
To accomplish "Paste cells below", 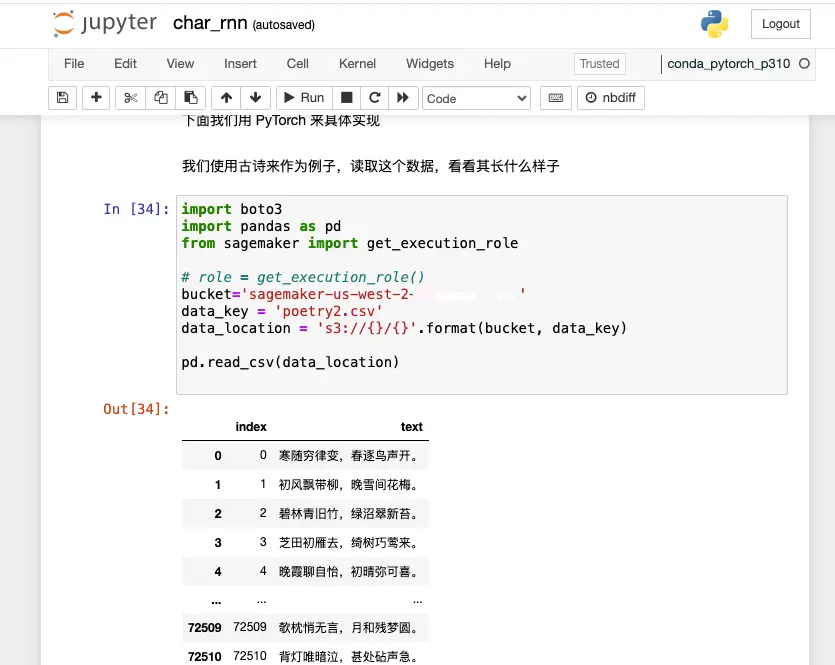I will tap(191, 98).
